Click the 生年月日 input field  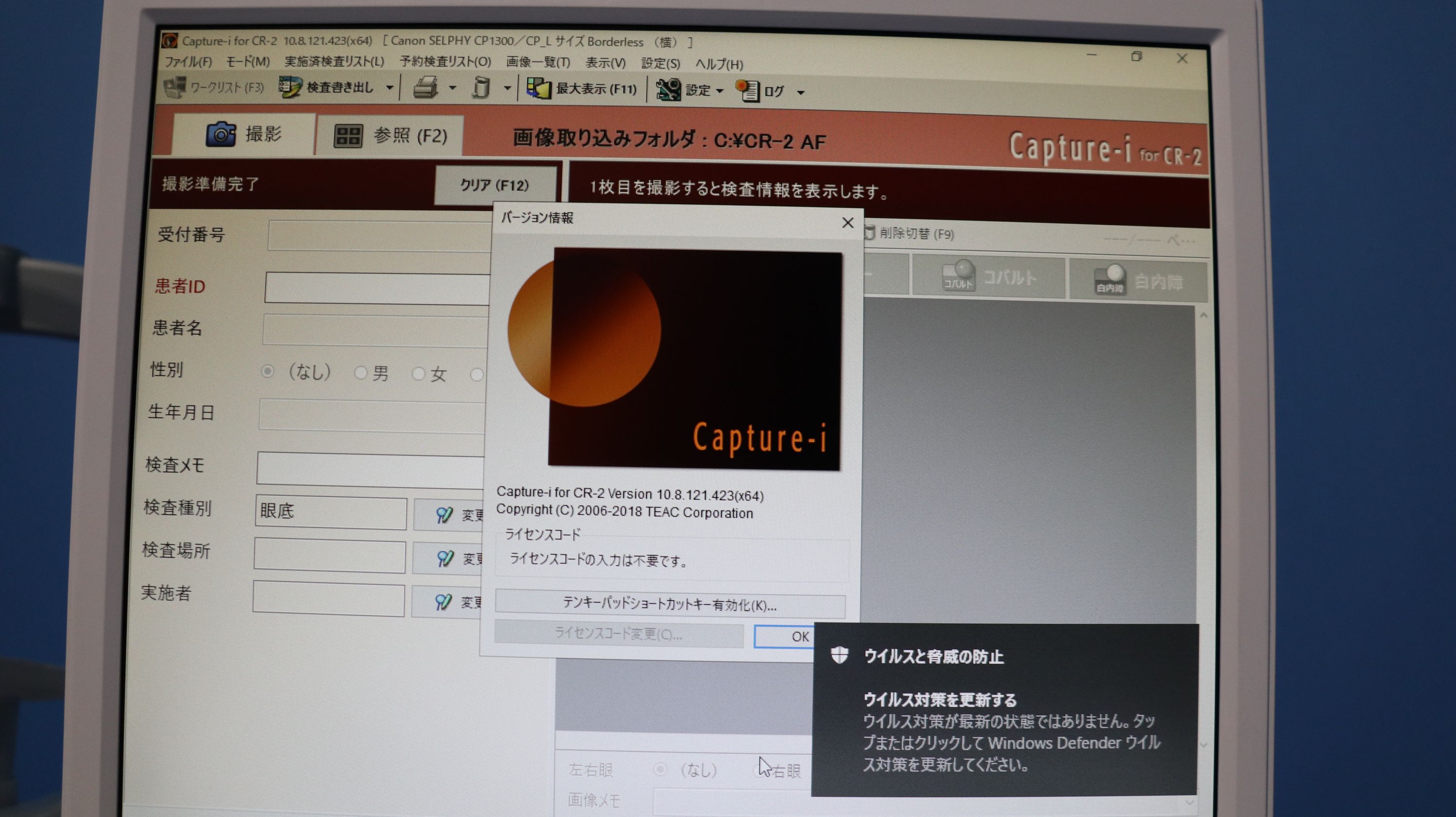coord(372,415)
